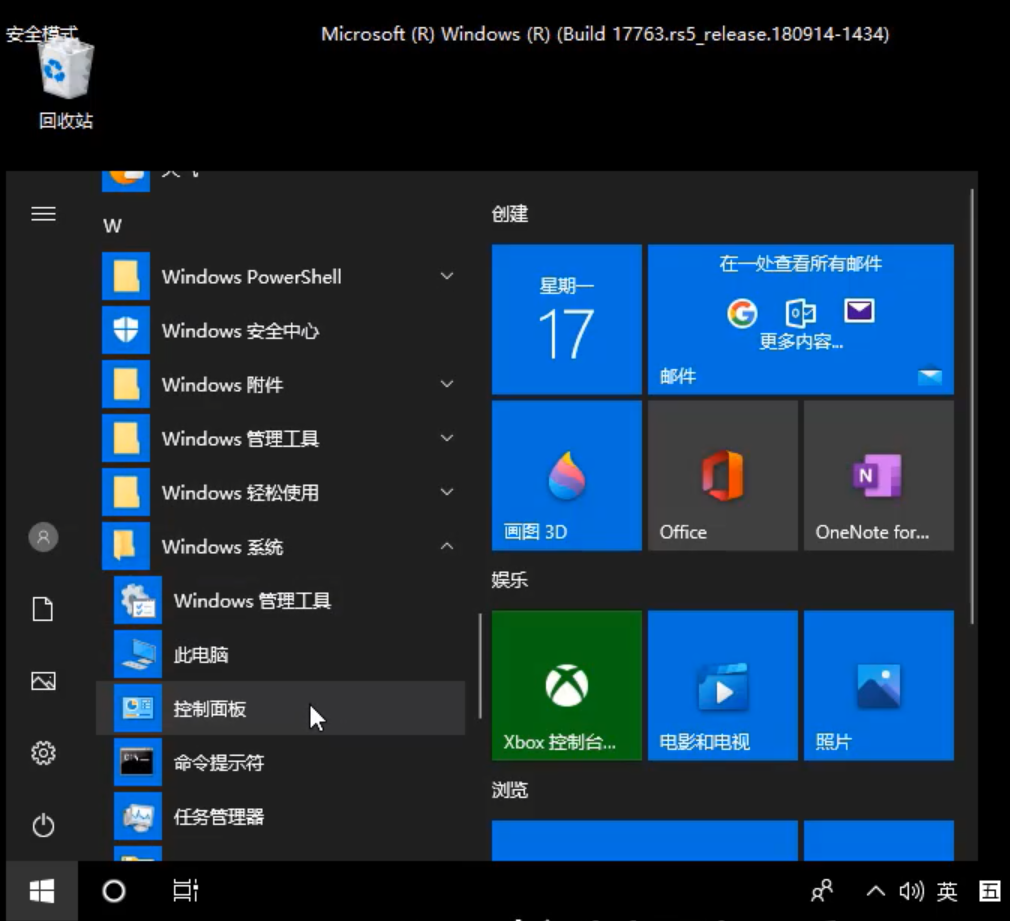Open 任务管理器 from the list
Viewport: 1010px width, 921px height.
click(x=218, y=817)
